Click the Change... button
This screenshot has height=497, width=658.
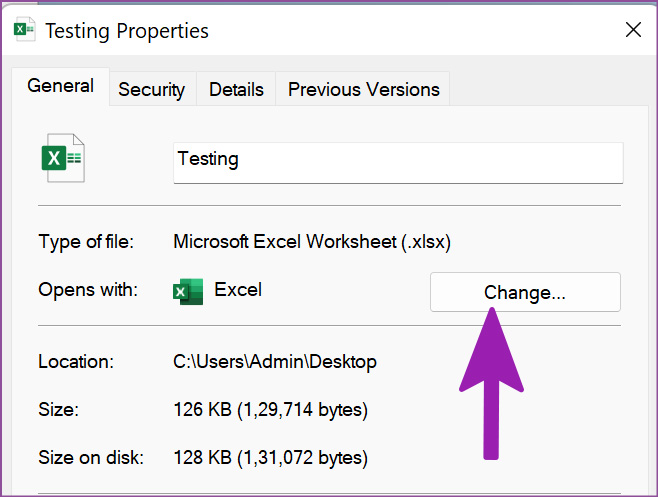click(525, 292)
